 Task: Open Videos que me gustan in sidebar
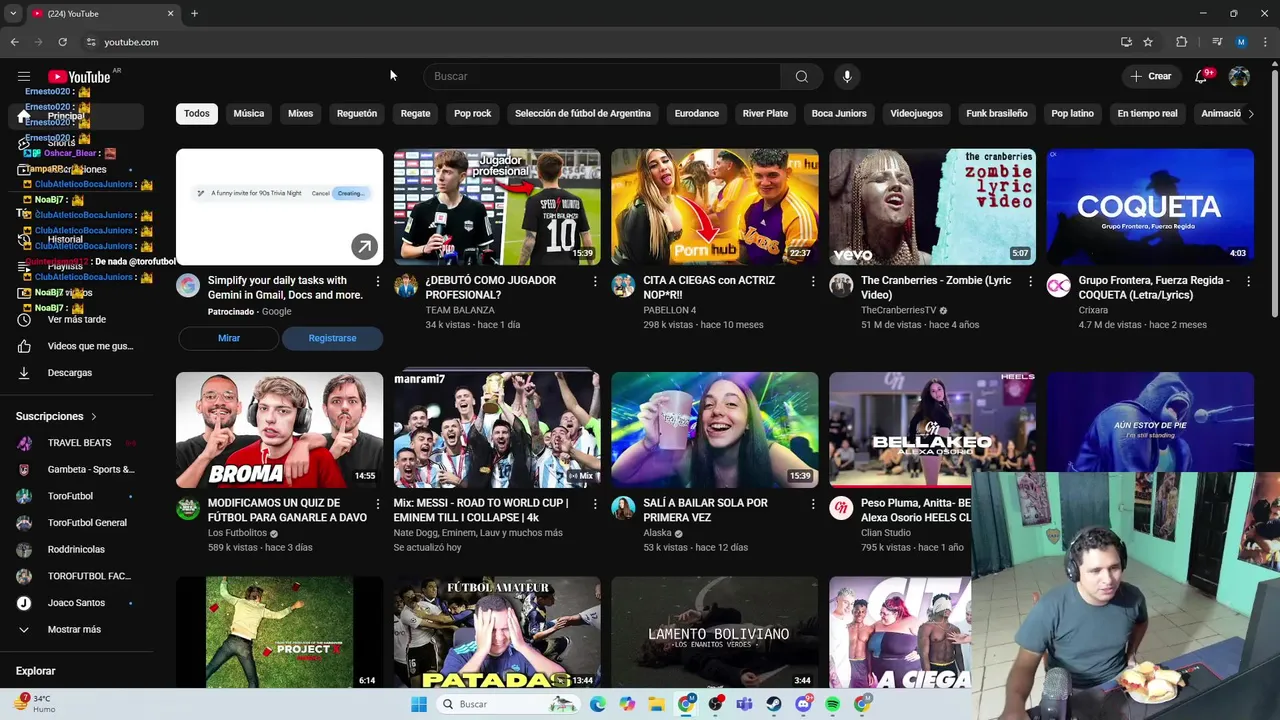(76, 346)
